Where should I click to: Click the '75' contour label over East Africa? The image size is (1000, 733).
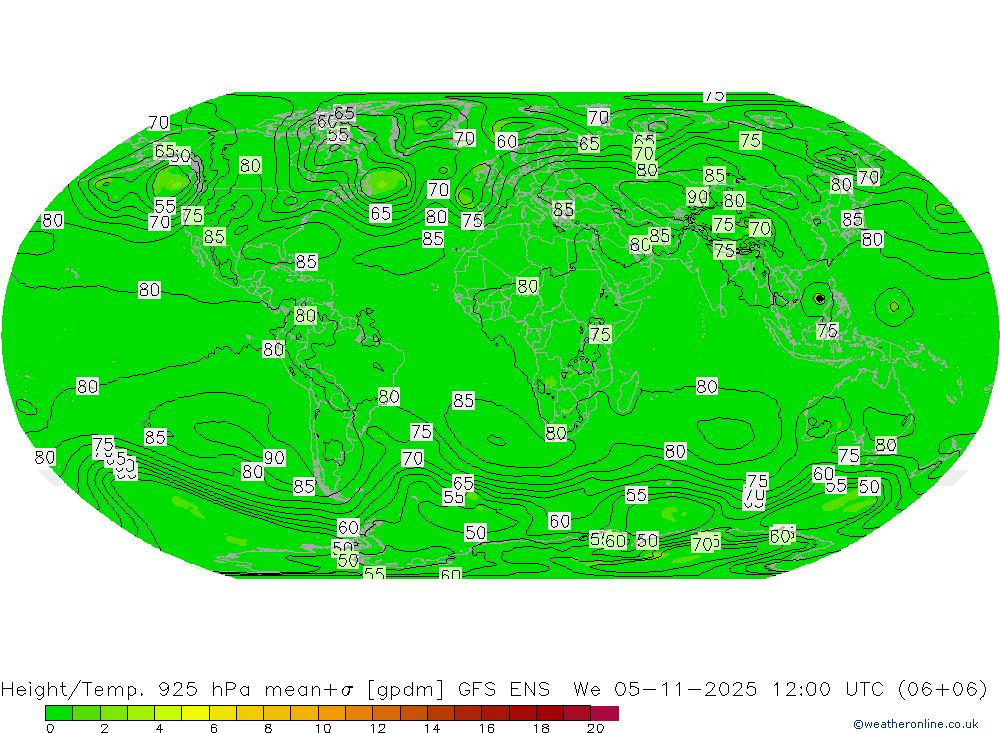600,334
